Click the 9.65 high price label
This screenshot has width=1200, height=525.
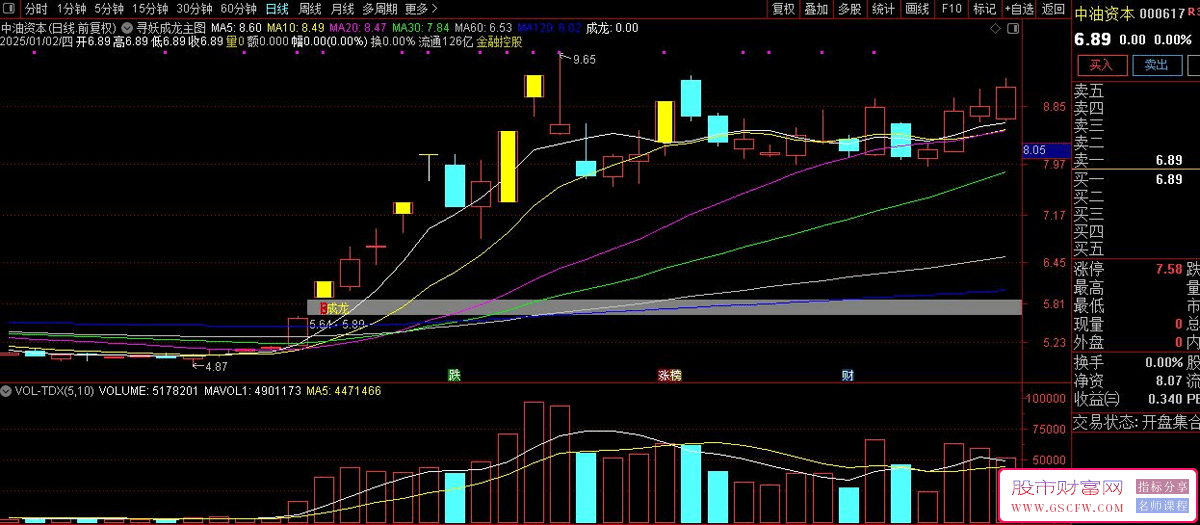pos(584,60)
